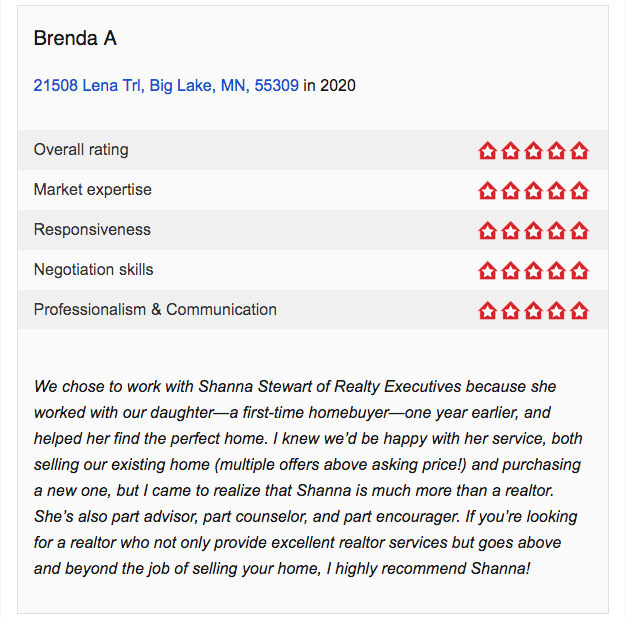Click the 'in 2020' text beside address
Viewport: 626px width, 618px height.
pyautogui.click(x=329, y=85)
